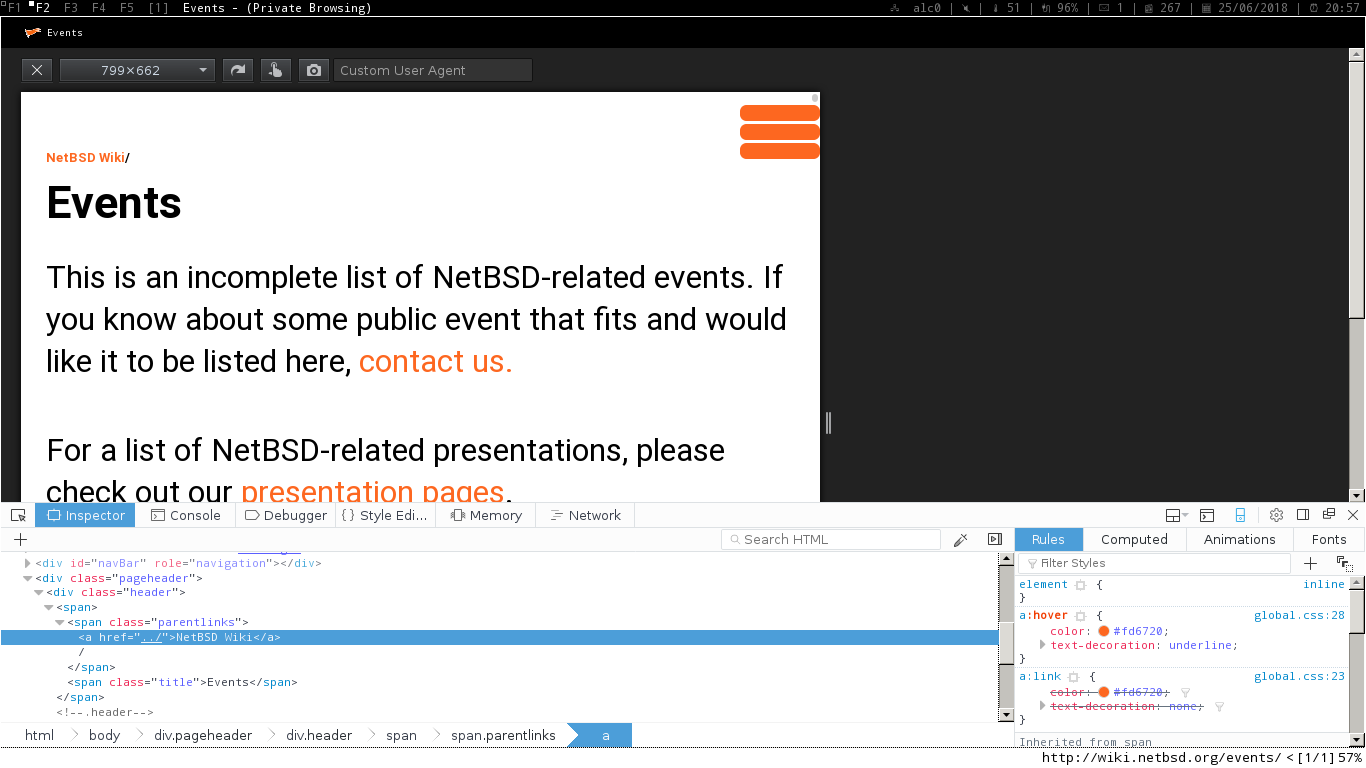Click the Custom User Agent field
1366x768 pixels.
(433, 70)
